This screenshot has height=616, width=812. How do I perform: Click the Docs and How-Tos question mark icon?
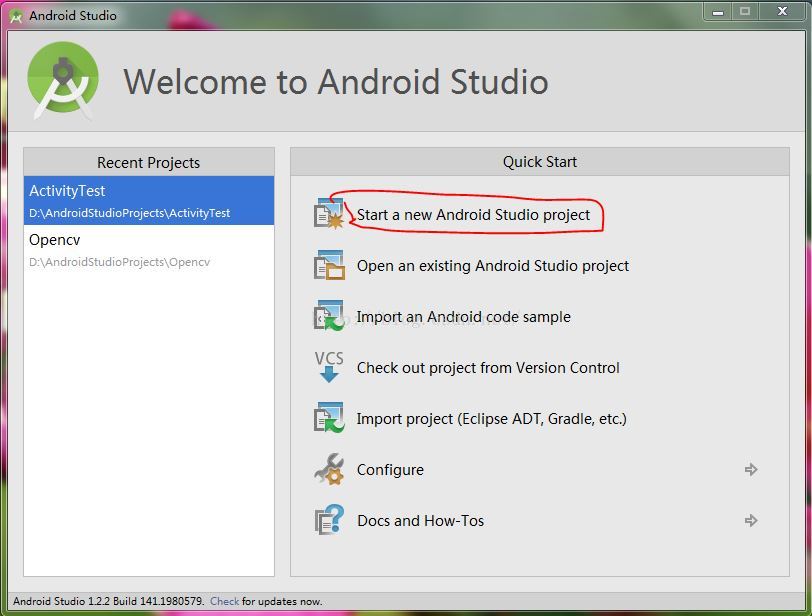(329, 520)
